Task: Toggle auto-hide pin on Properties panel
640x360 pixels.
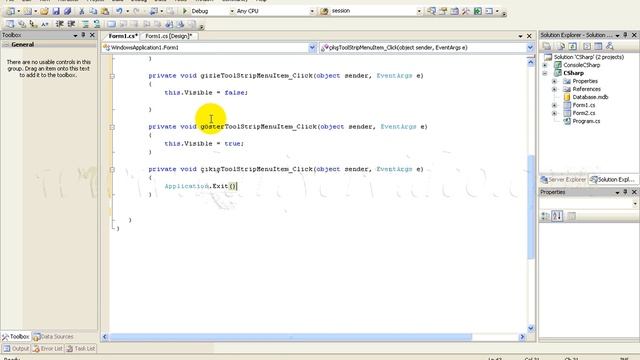Action: 625,192
